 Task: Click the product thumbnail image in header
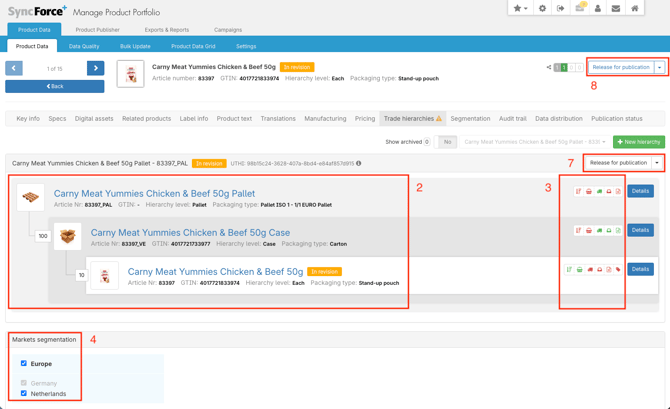(130, 74)
